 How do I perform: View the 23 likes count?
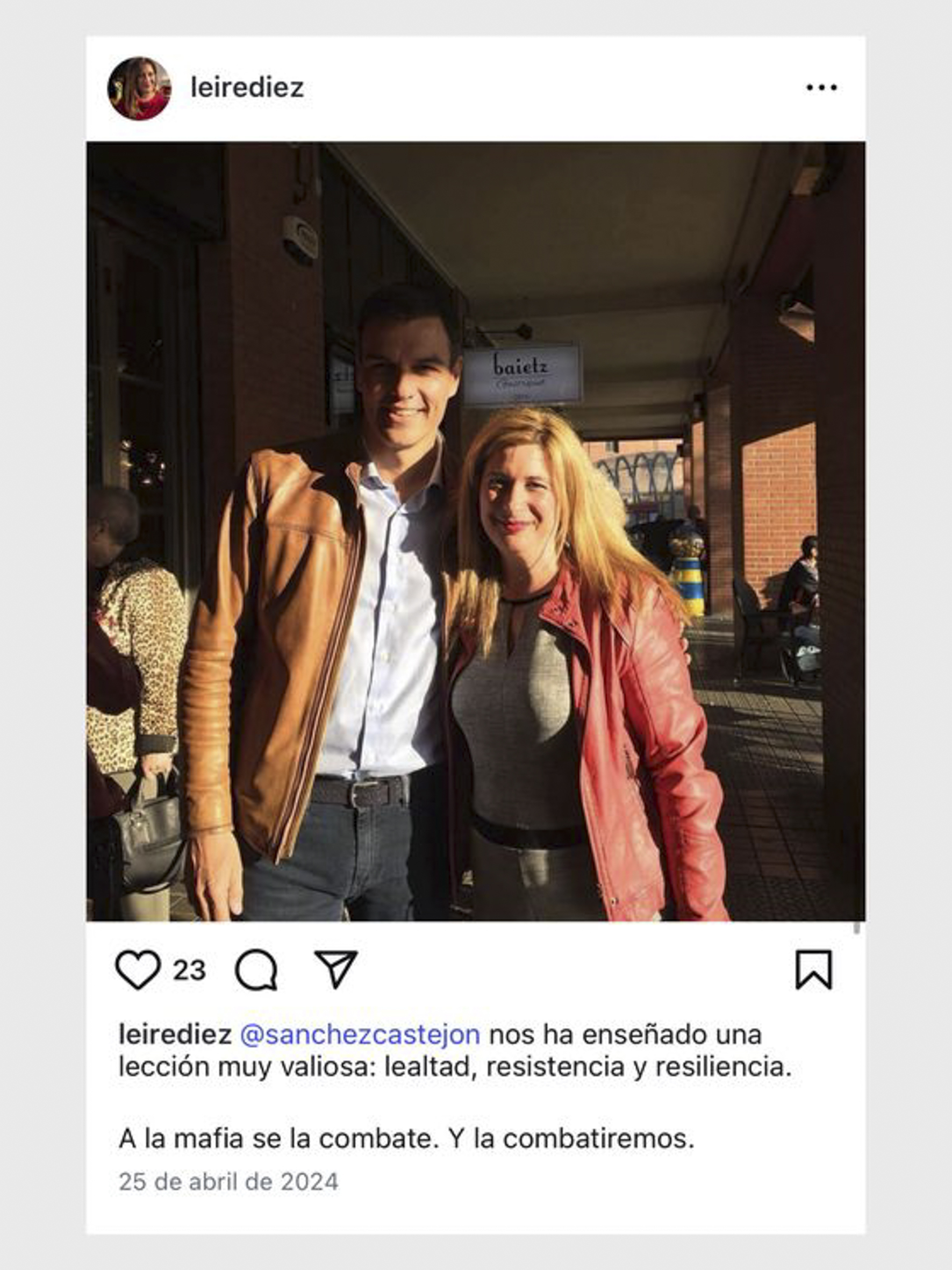[189, 971]
